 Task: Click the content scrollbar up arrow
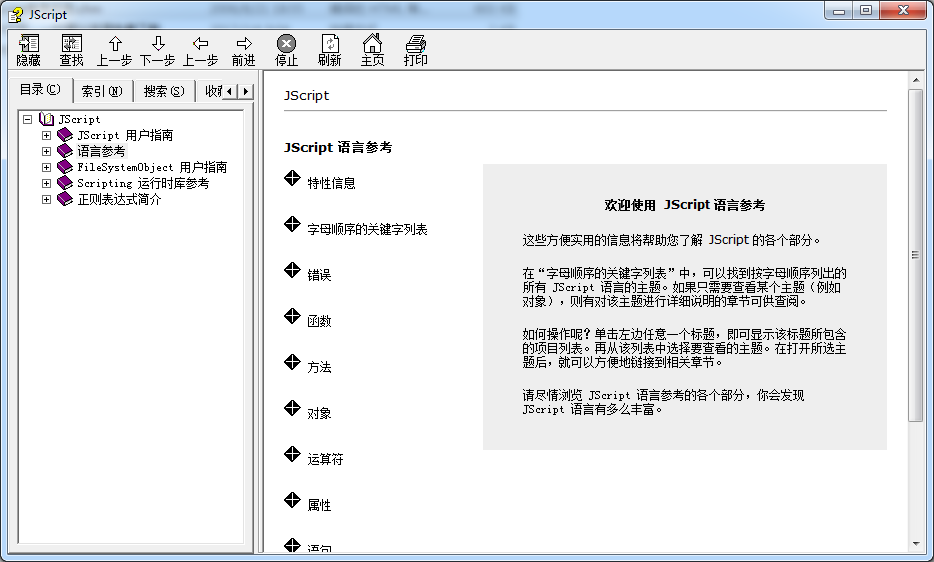coord(916,80)
